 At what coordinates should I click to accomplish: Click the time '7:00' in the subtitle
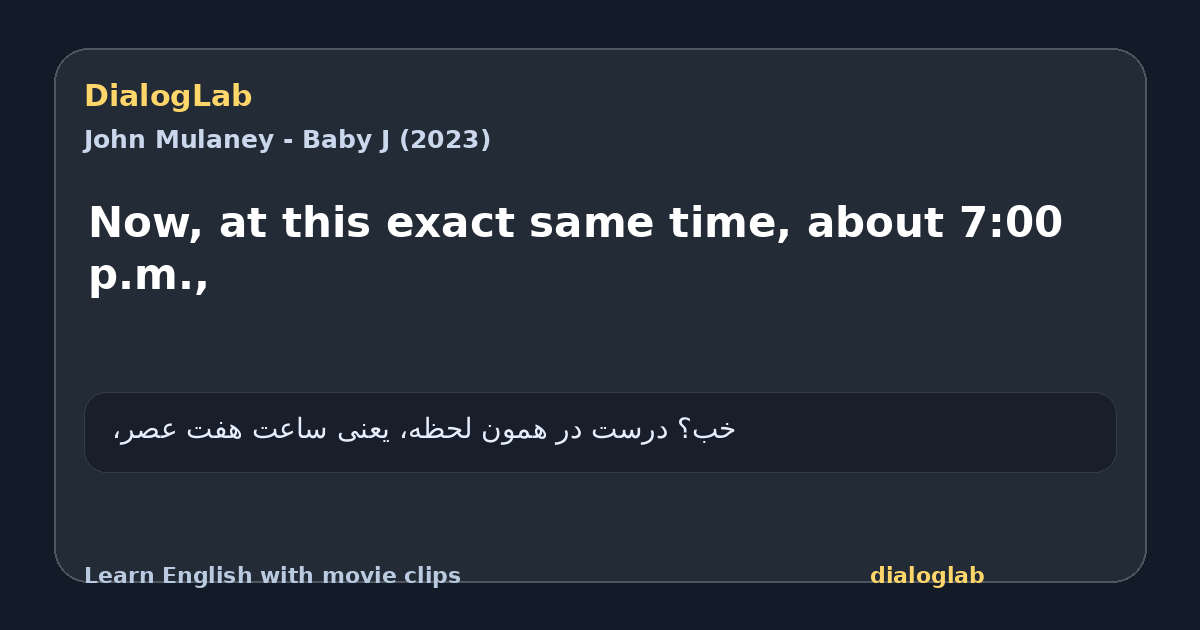(1010, 223)
